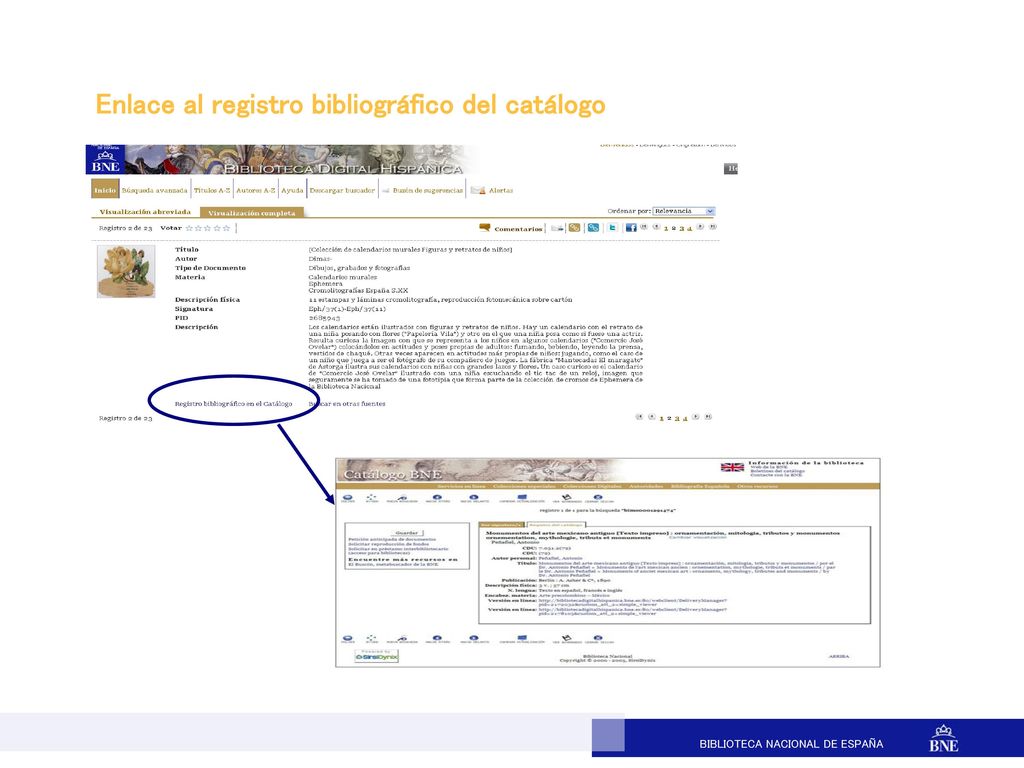Screen dimensions: 1024x768
Task: Open Colecciones Digitales in the Catálogo menu bar
Action: click(592, 486)
